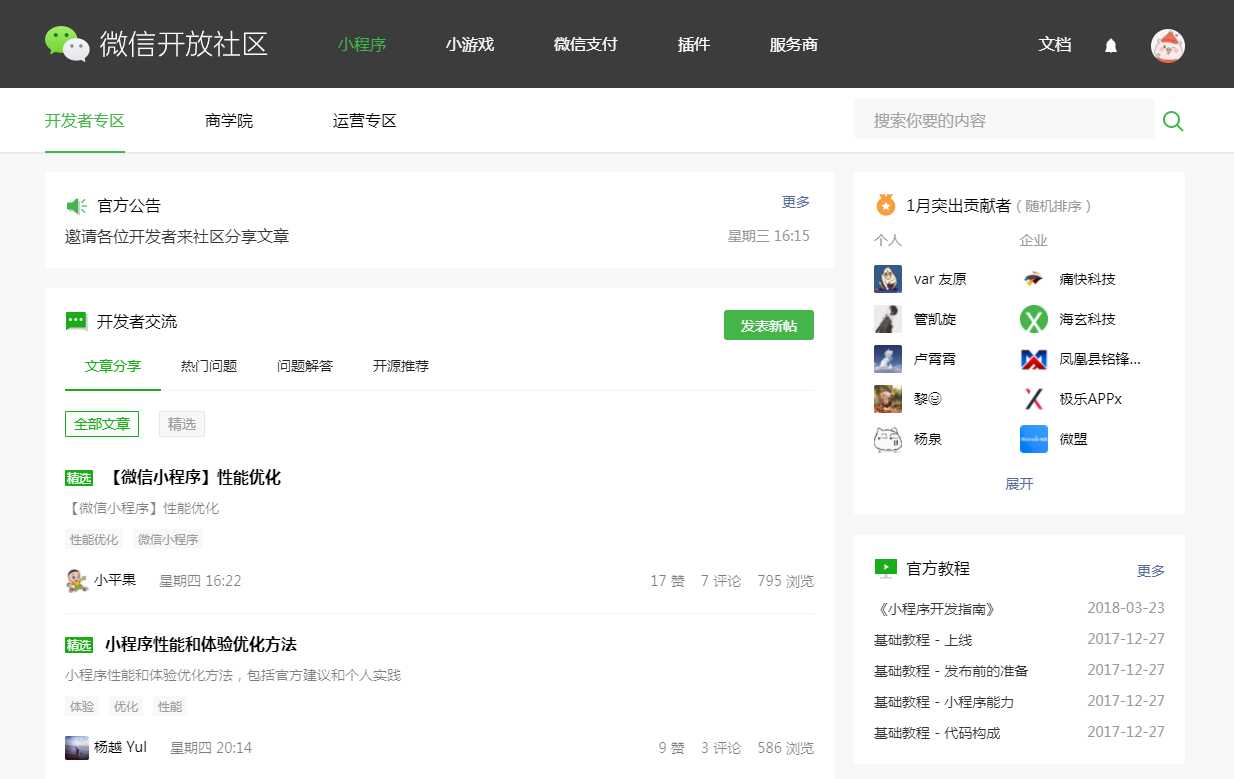Click 更多 in official tutorials
Image resolution: width=1234 pixels, height=779 pixels.
pos(1151,571)
